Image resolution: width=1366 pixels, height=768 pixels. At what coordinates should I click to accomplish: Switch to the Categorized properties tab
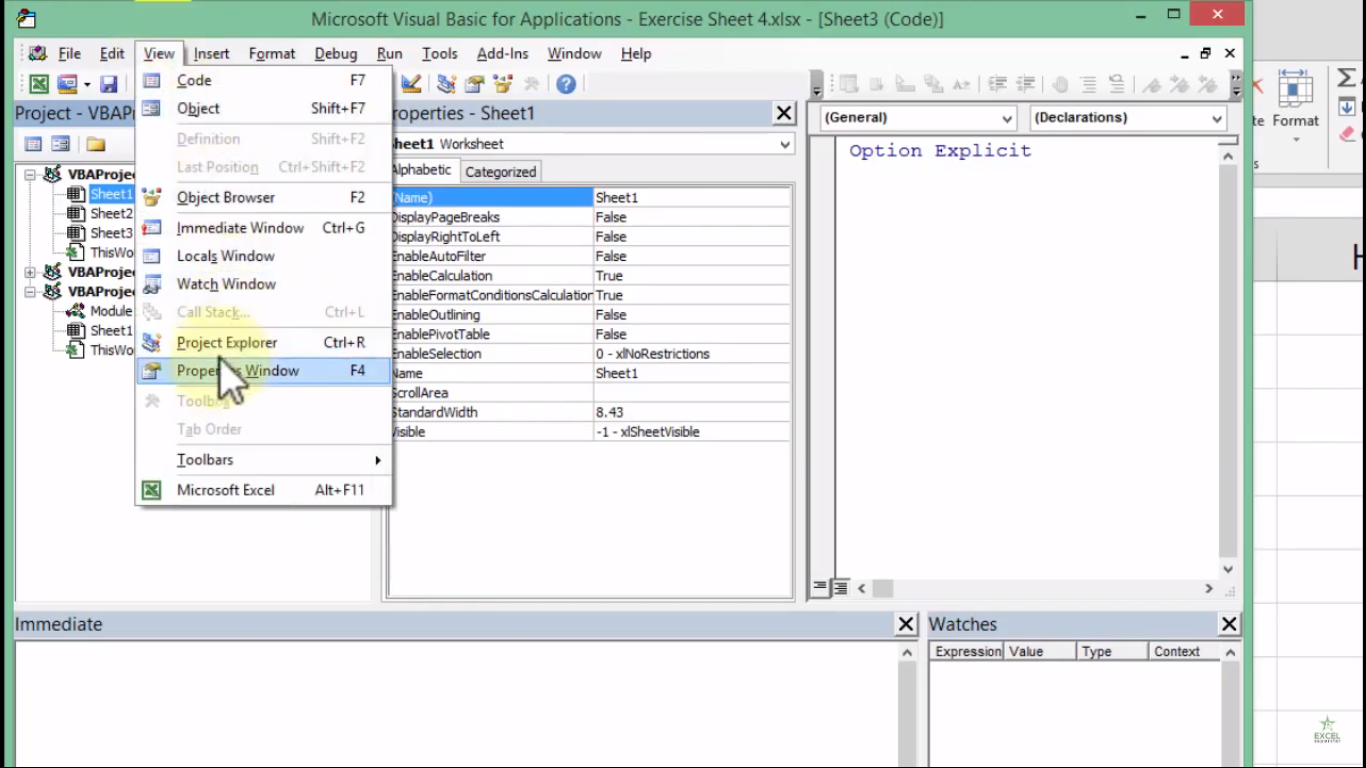click(501, 172)
